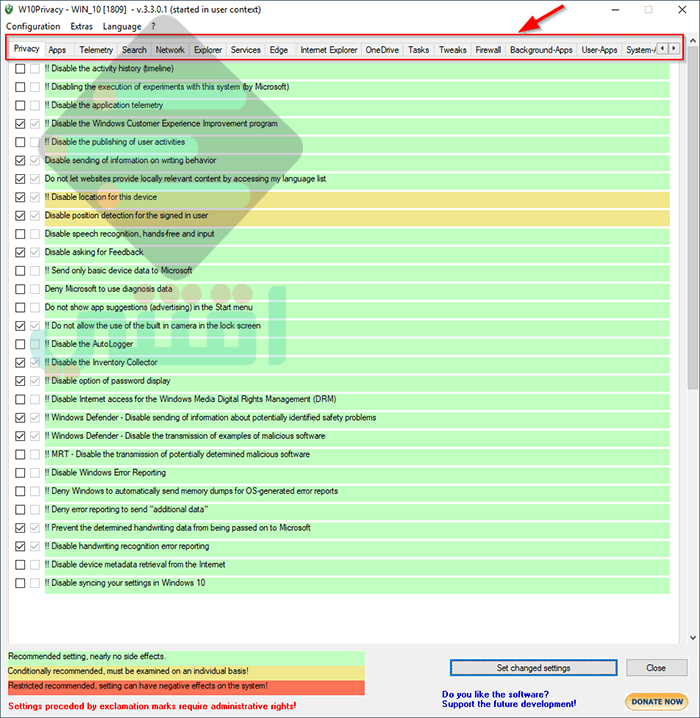Check Deny error reporting to send additional data
700x718 pixels.
click(20, 509)
